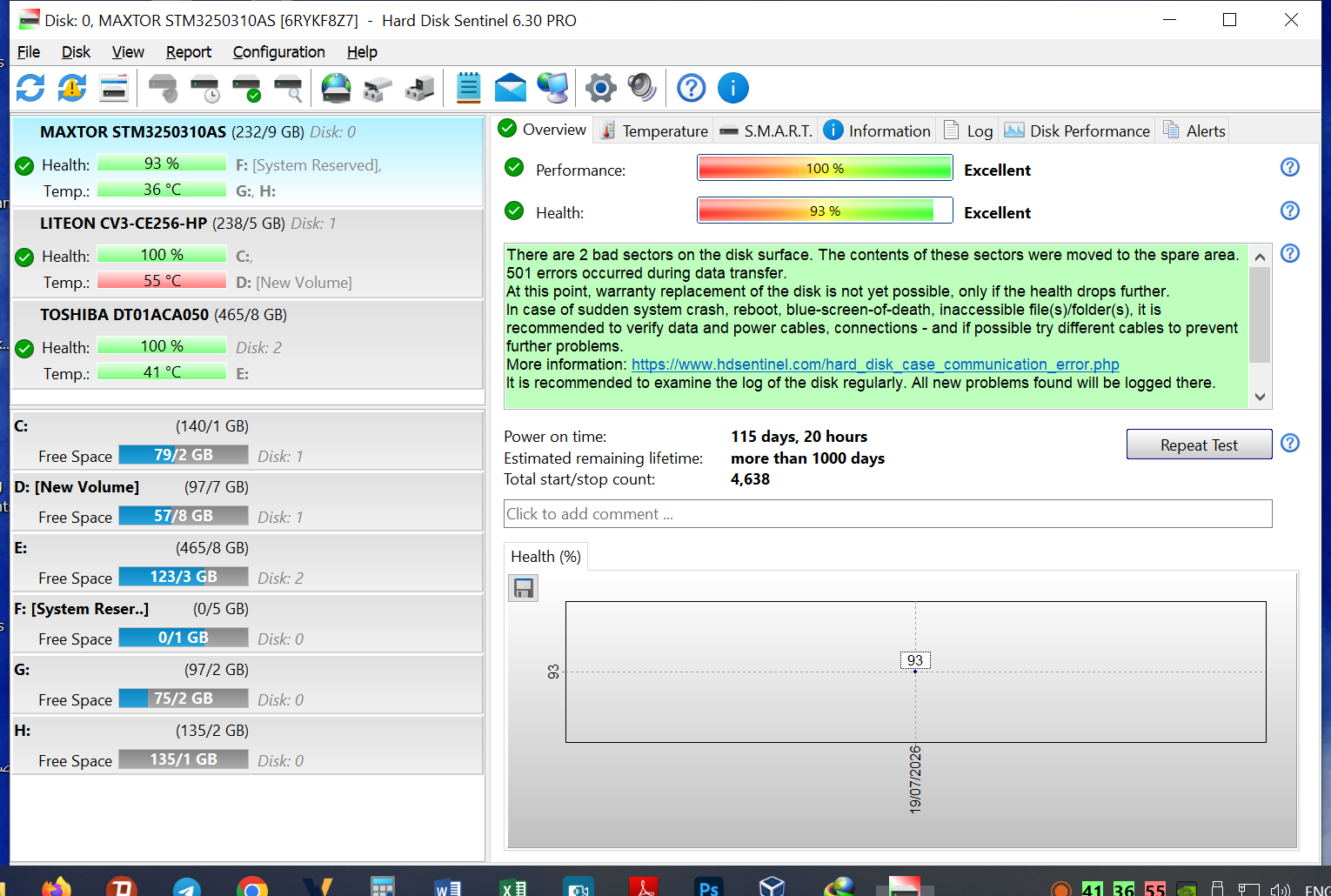Click the disk tower on connector toolbar icon
This screenshot has width=1331, height=896.
420,88
